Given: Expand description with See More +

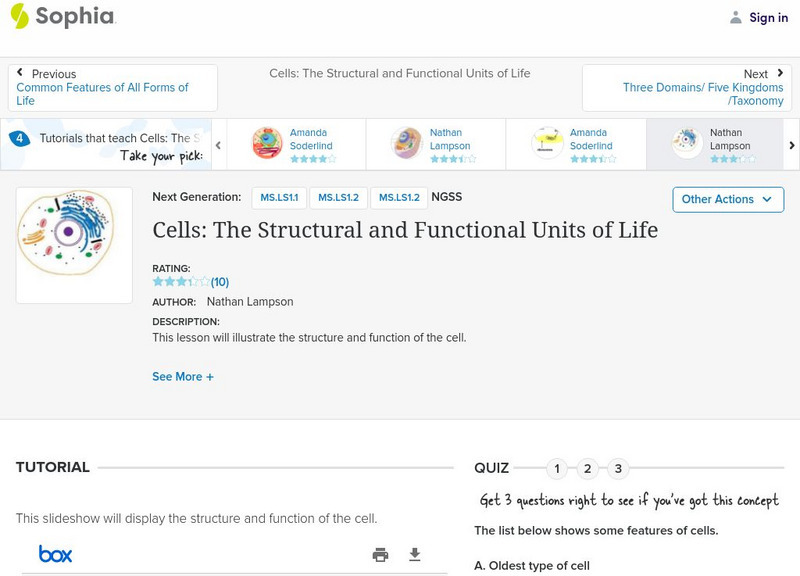Looking at the screenshot, I should click(x=183, y=377).
